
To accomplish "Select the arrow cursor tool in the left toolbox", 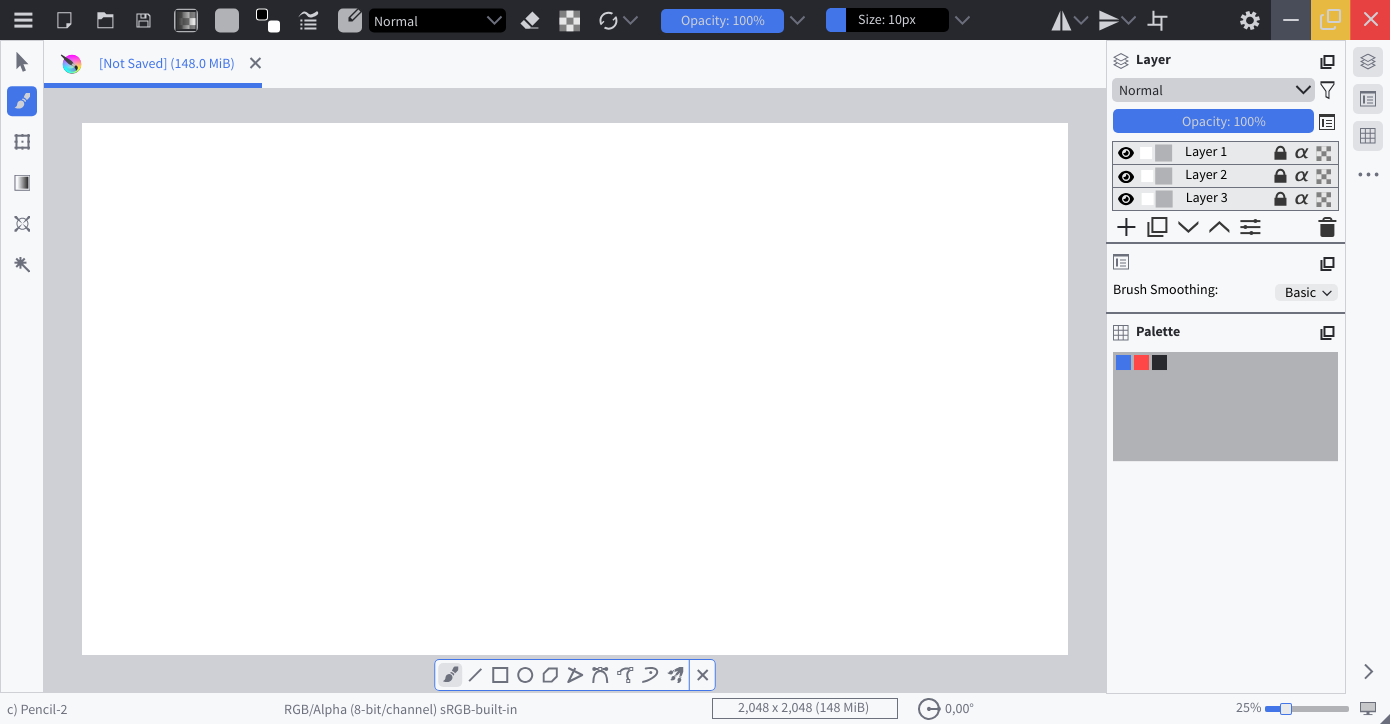I will pyautogui.click(x=22, y=62).
